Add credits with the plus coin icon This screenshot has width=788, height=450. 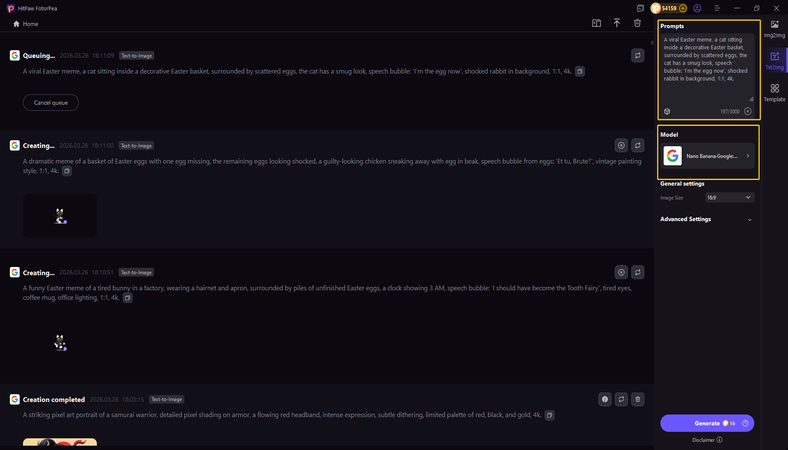tap(684, 8)
